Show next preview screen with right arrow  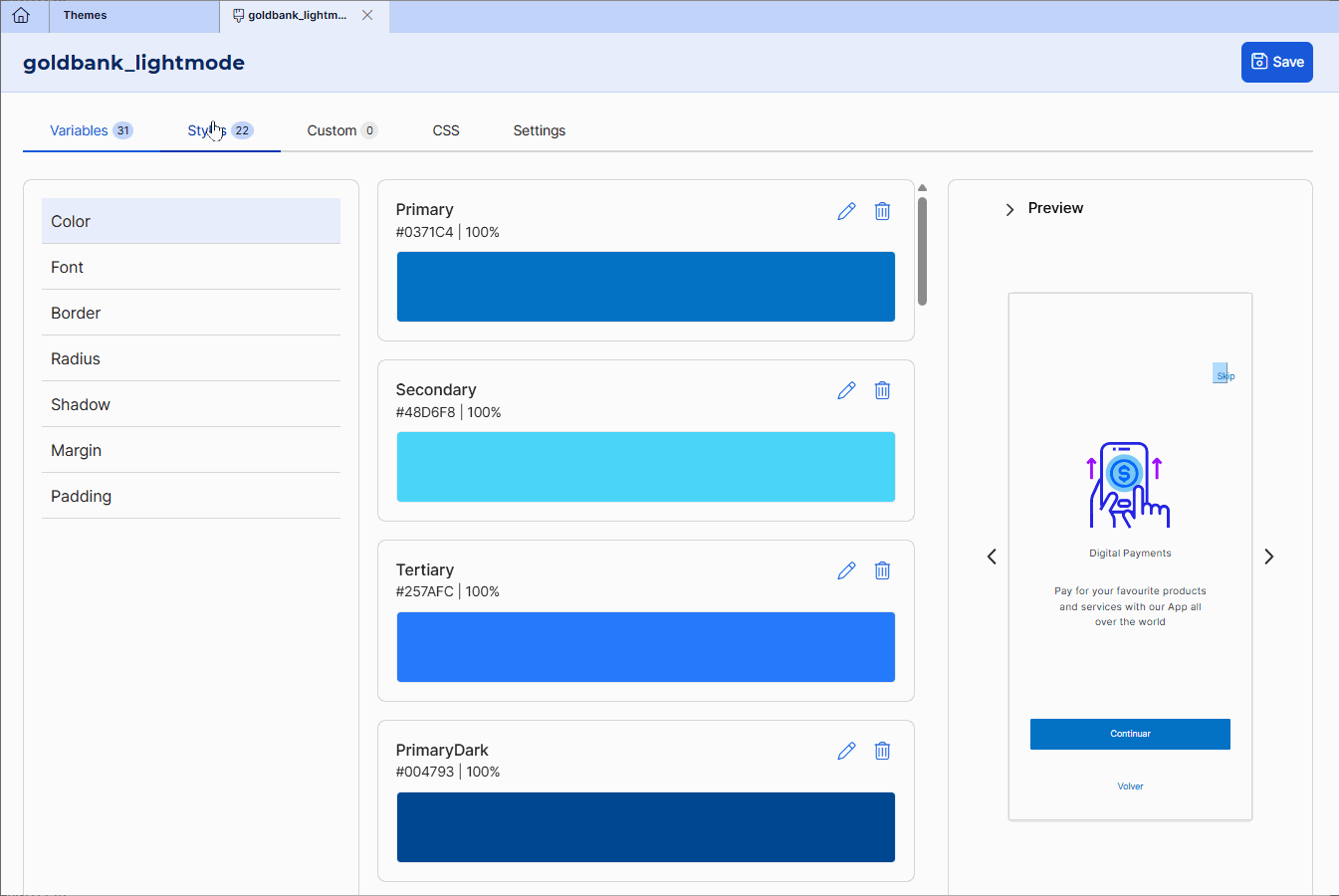pos(1268,557)
